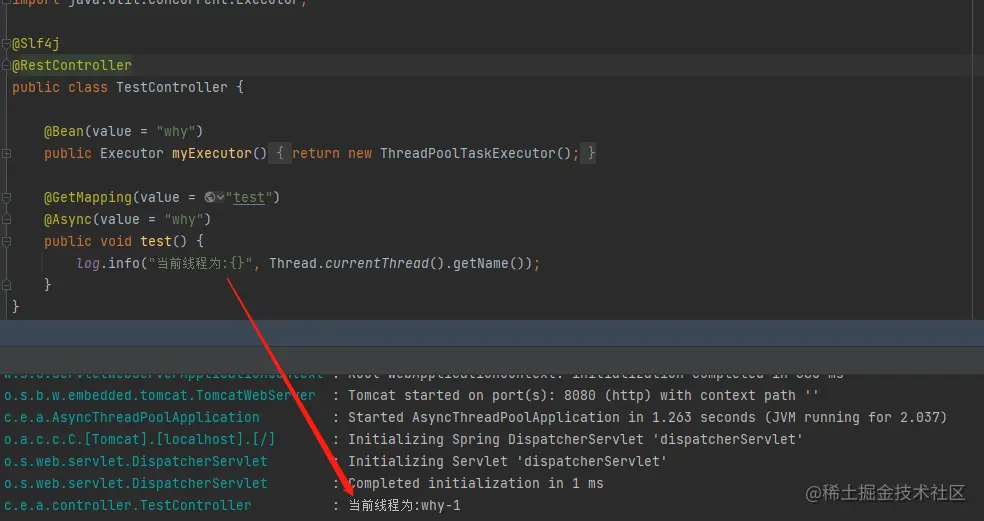
Task: Click the Executor return type
Action: pos(132,153)
